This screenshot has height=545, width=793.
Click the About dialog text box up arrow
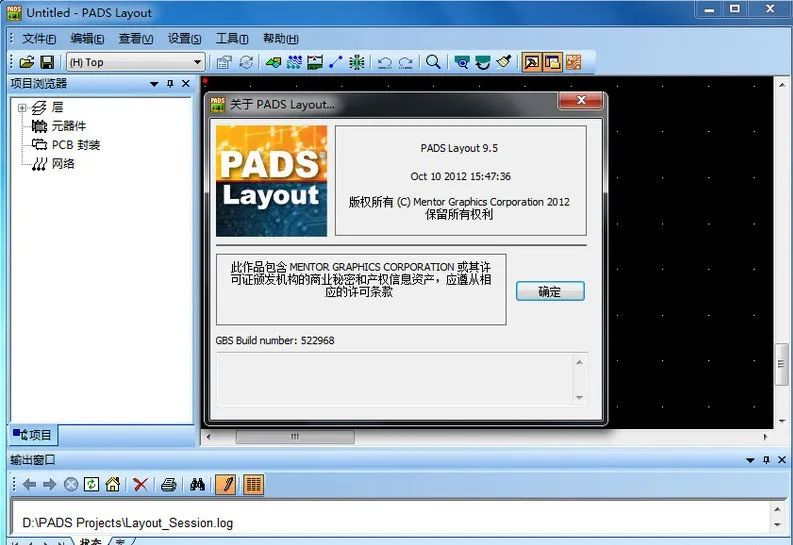coord(580,362)
